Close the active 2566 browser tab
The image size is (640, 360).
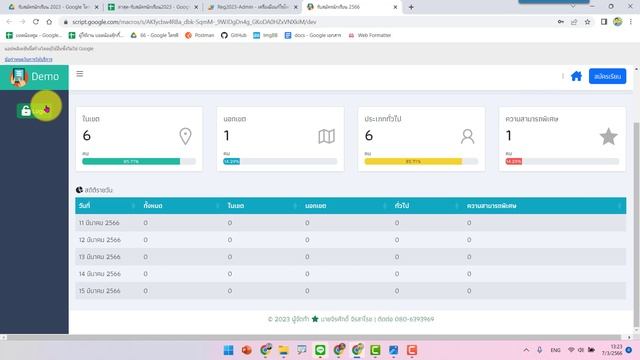pyautogui.click(x=395, y=7)
